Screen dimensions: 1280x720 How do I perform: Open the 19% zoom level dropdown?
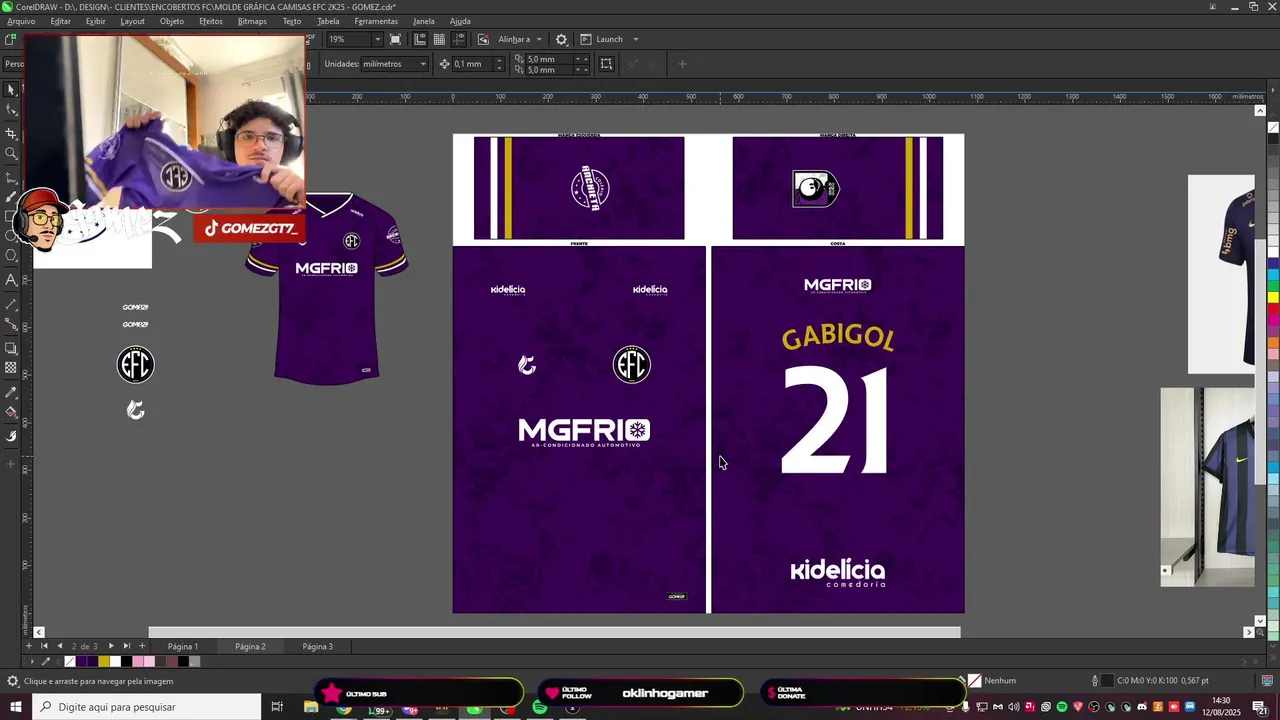(377, 39)
